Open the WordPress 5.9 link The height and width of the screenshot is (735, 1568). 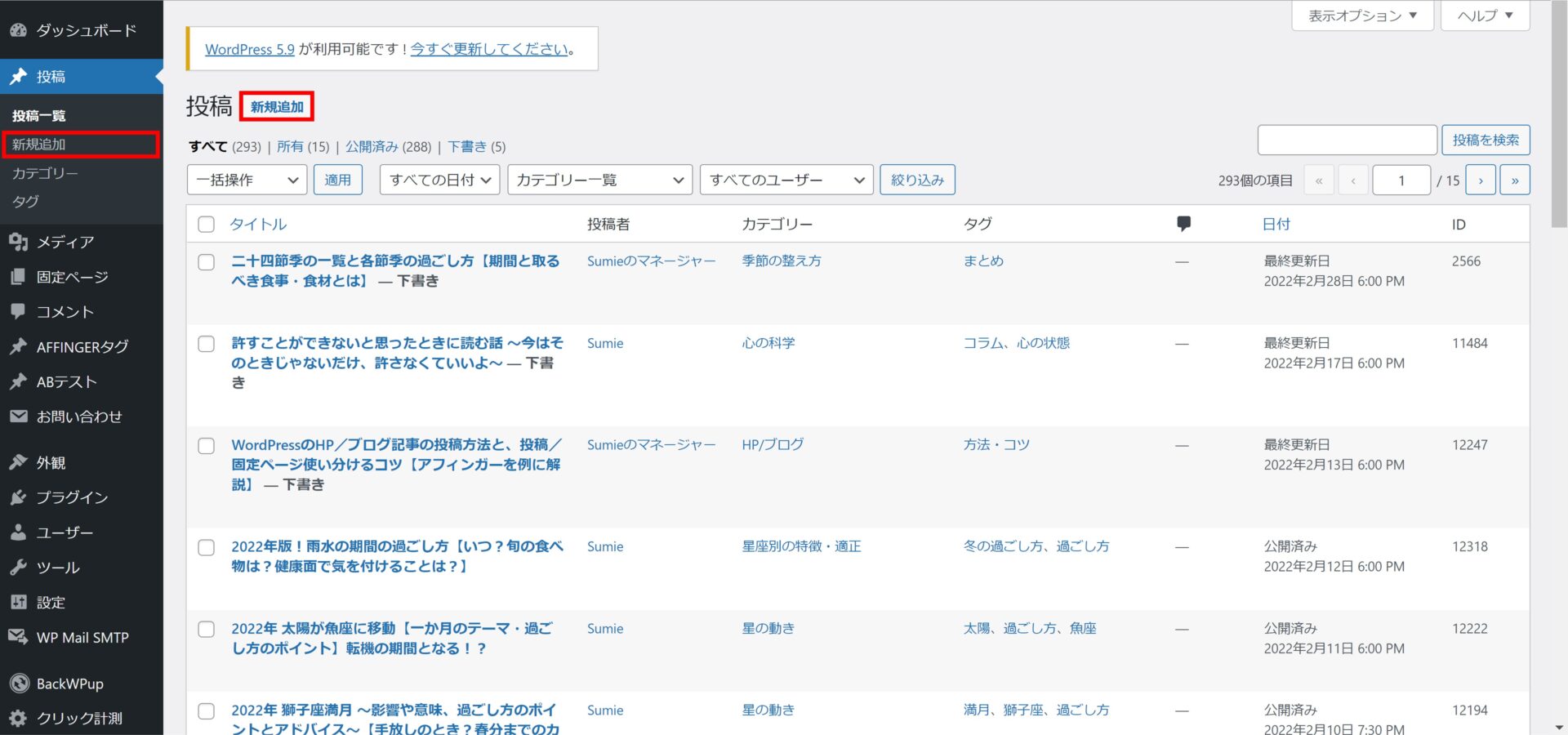point(250,49)
